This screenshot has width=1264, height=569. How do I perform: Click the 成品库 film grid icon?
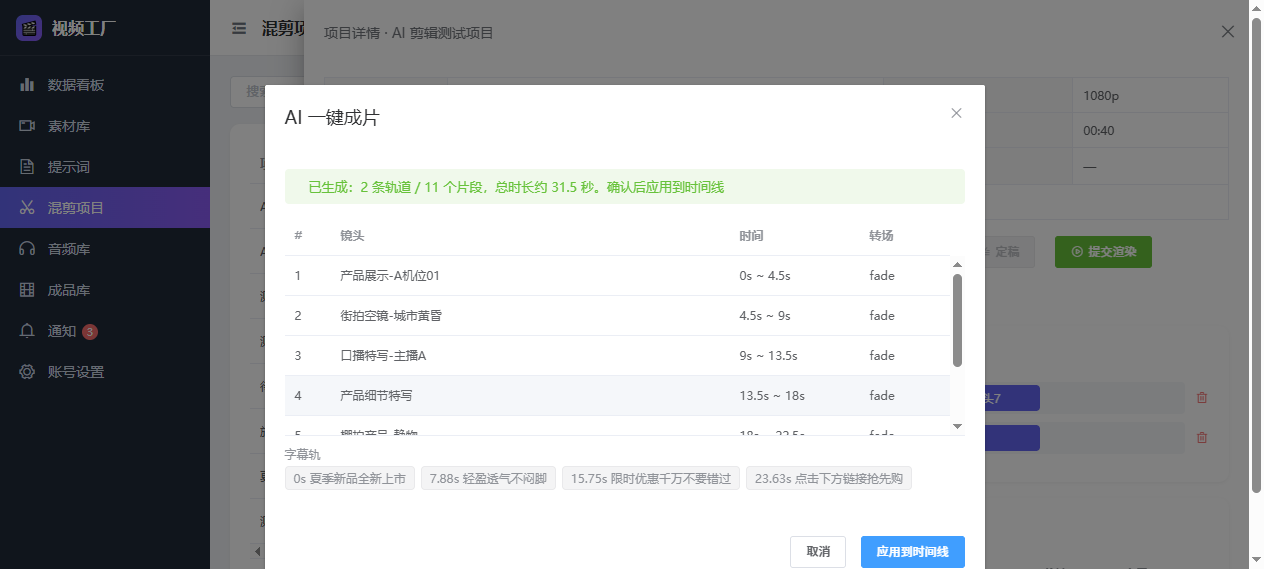coord(27,290)
